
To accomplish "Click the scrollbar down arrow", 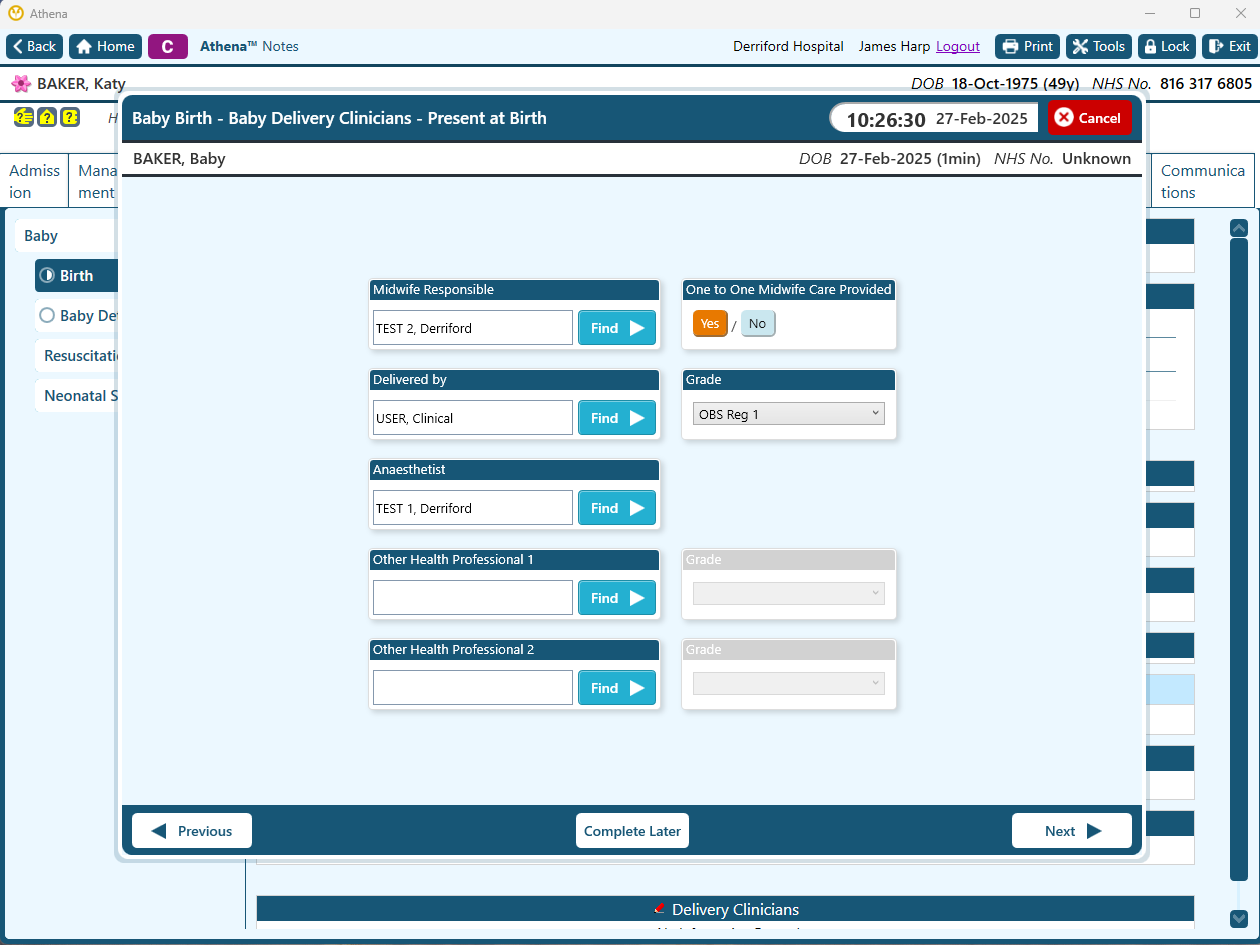I will (1239, 918).
